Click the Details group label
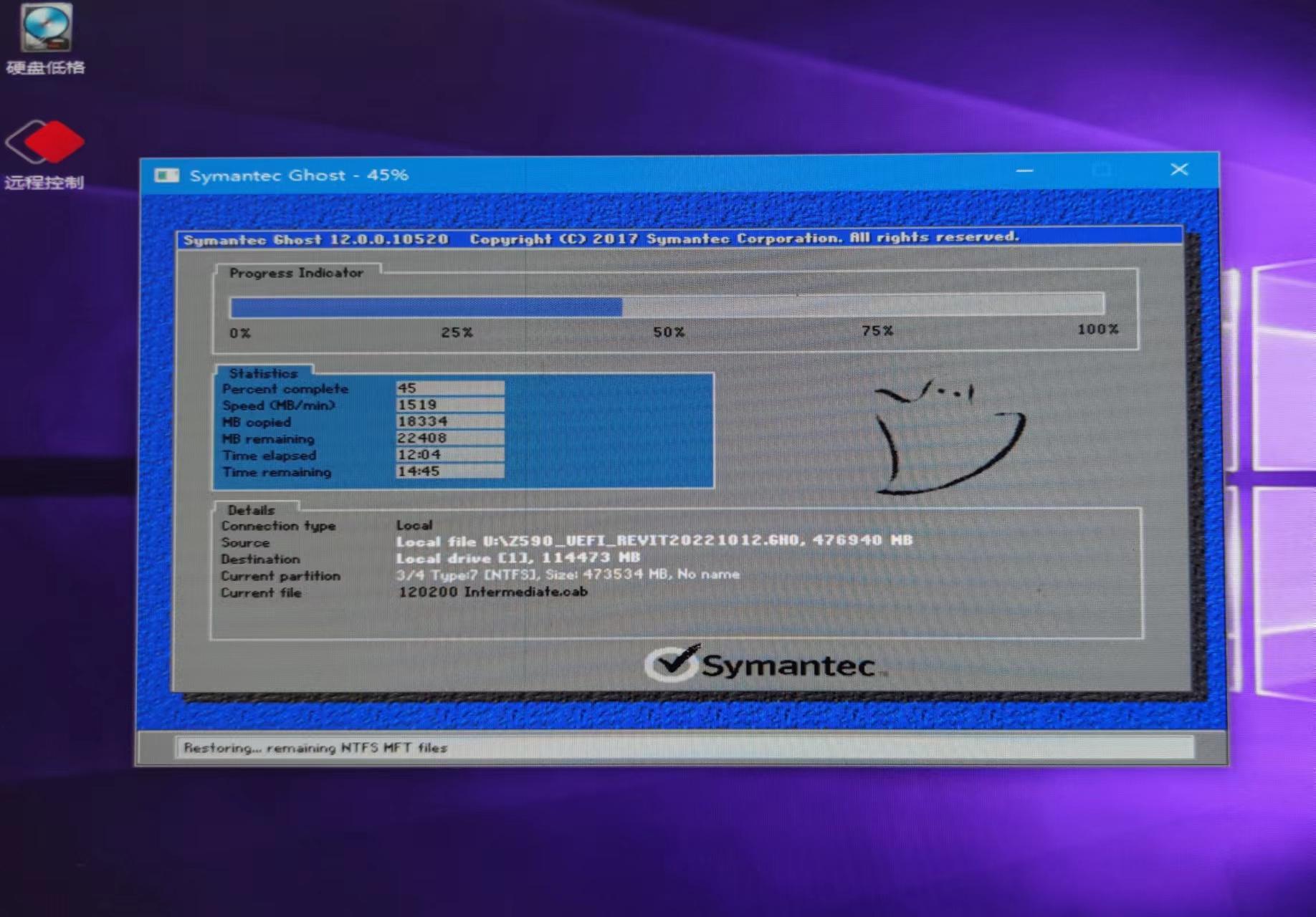 point(251,510)
